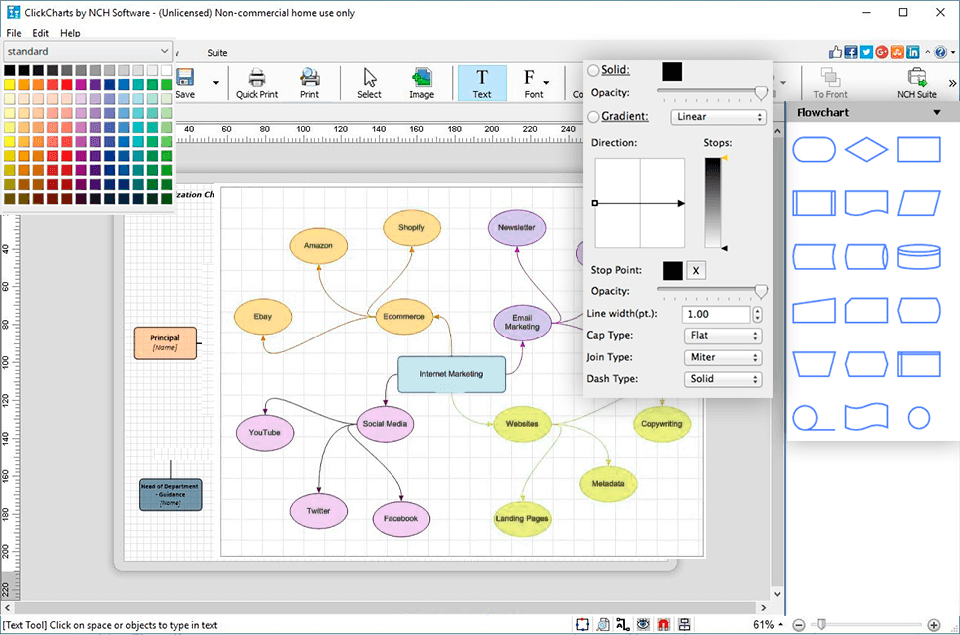Select the Gradient fill radio button

tap(594, 117)
